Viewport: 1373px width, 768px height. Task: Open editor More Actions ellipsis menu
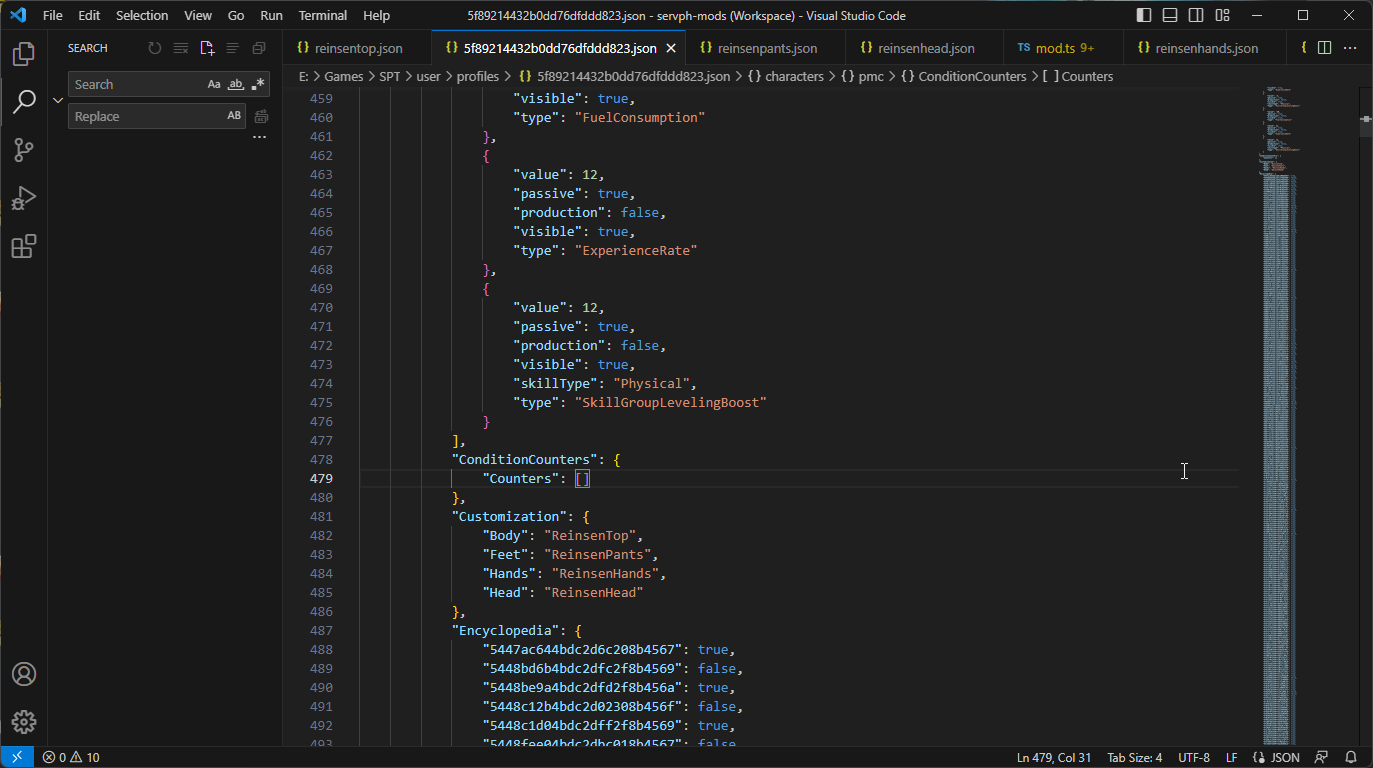[1349, 48]
